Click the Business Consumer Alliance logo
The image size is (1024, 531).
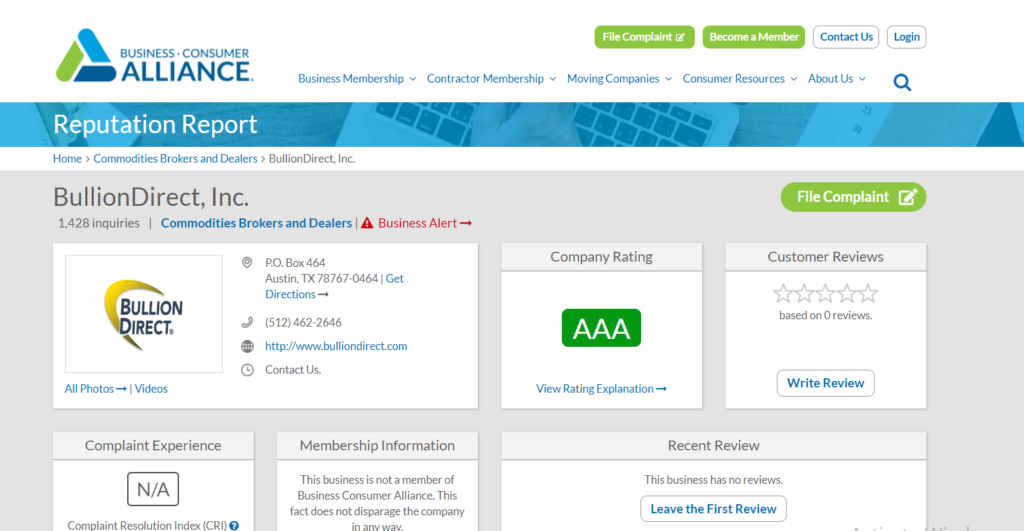[x=154, y=56]
